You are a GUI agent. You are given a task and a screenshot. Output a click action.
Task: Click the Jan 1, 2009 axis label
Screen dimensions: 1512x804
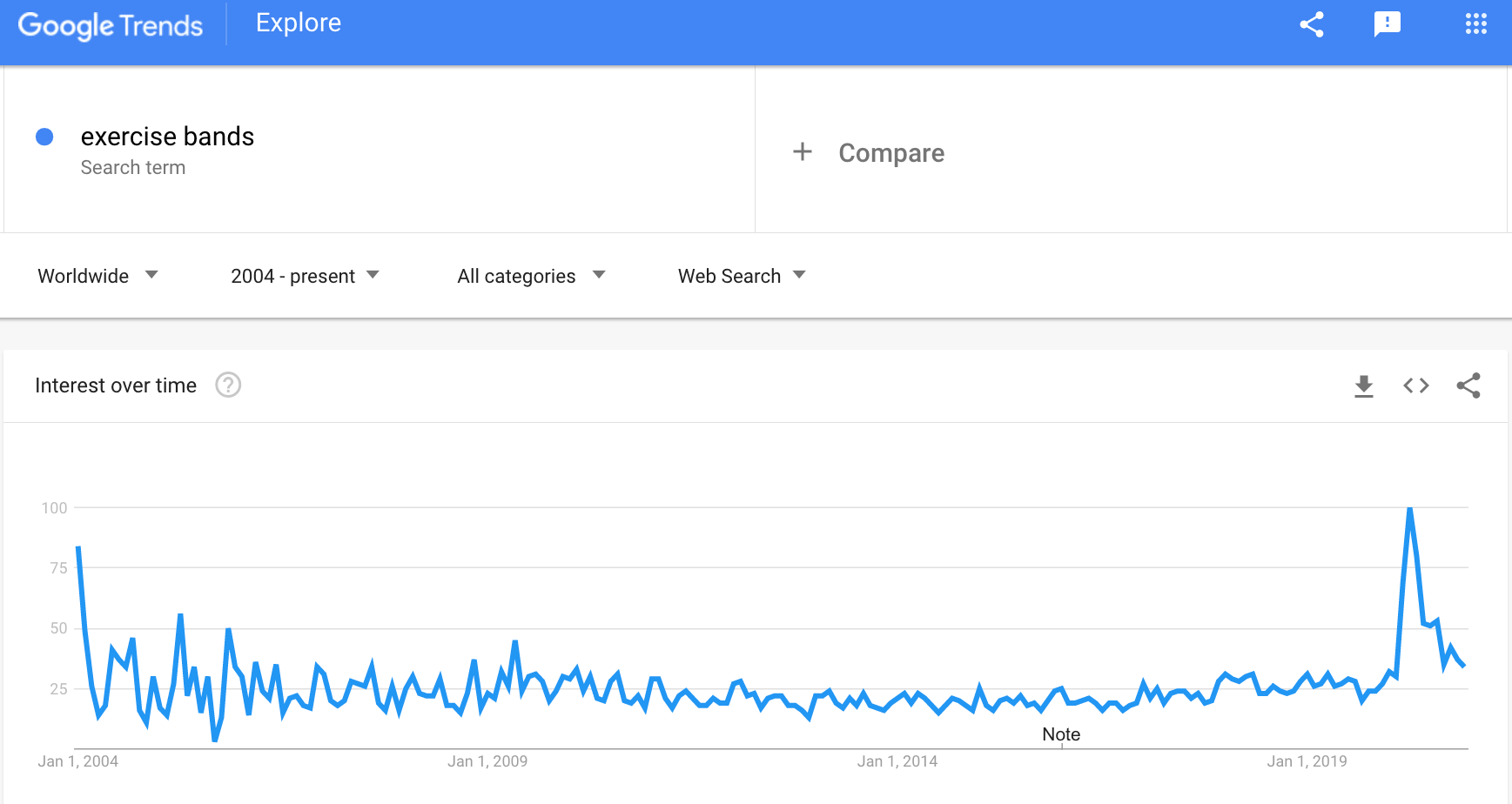pyautogui.click(x=487, y=761)
